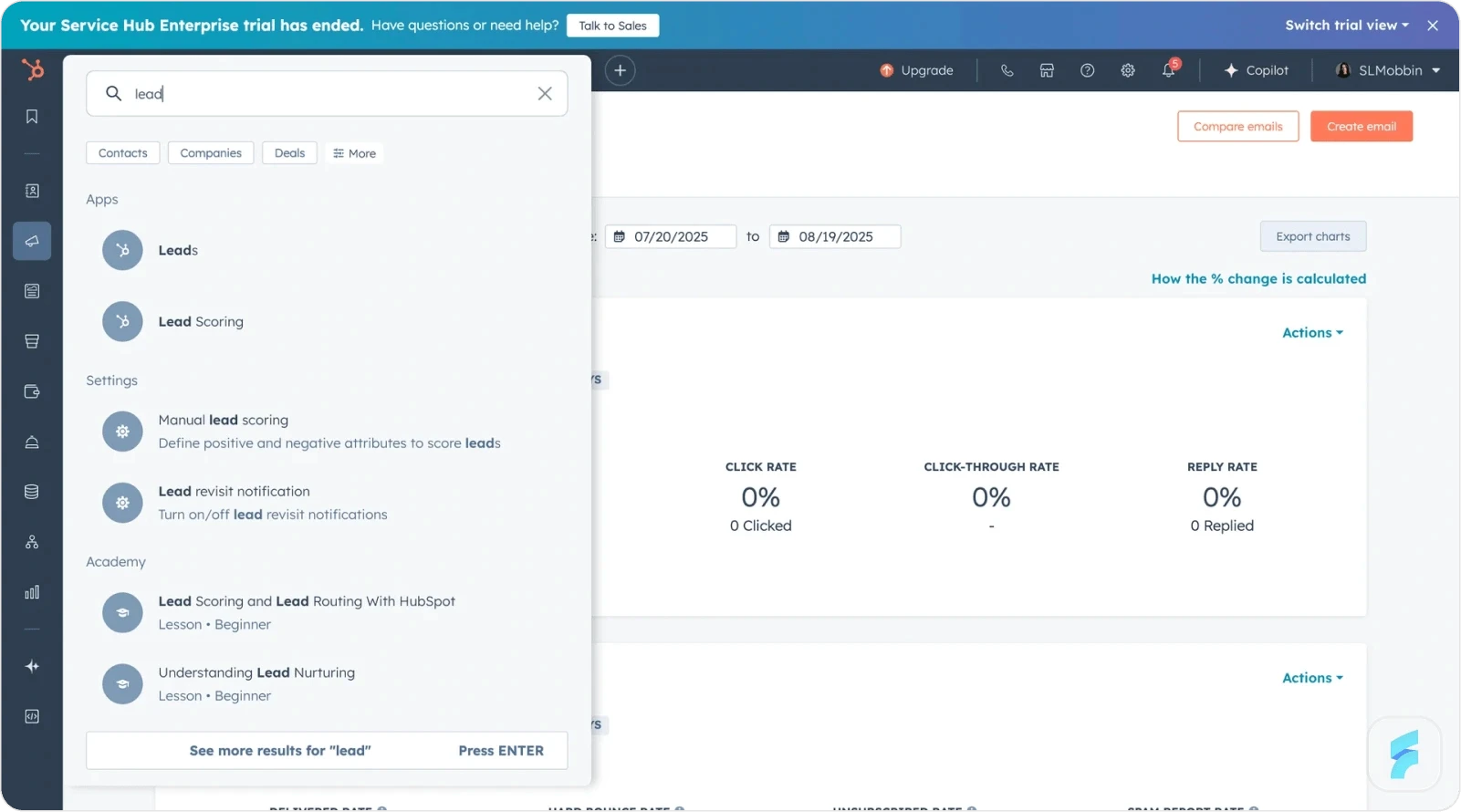The width and height of the screenshot is (1461, 812).
Task: Open the Reporting bar chart sidebar icon
Action: 32,592
